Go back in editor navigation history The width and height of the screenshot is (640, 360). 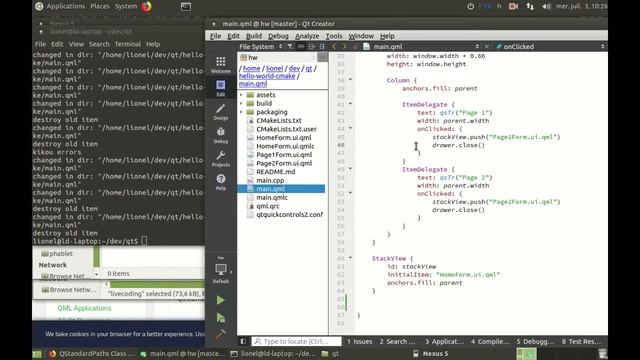(334, 47)
